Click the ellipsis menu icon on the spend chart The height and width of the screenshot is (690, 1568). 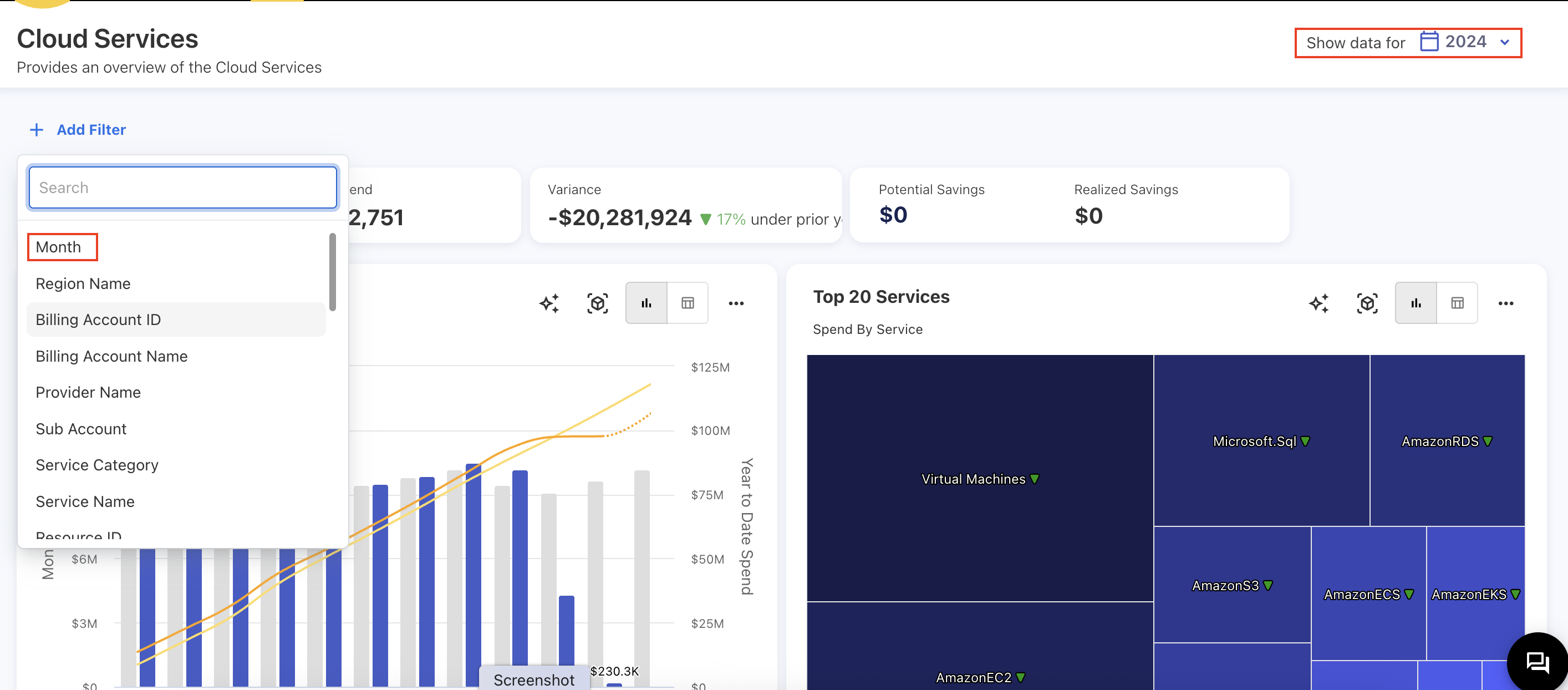(x=736, y=303)
